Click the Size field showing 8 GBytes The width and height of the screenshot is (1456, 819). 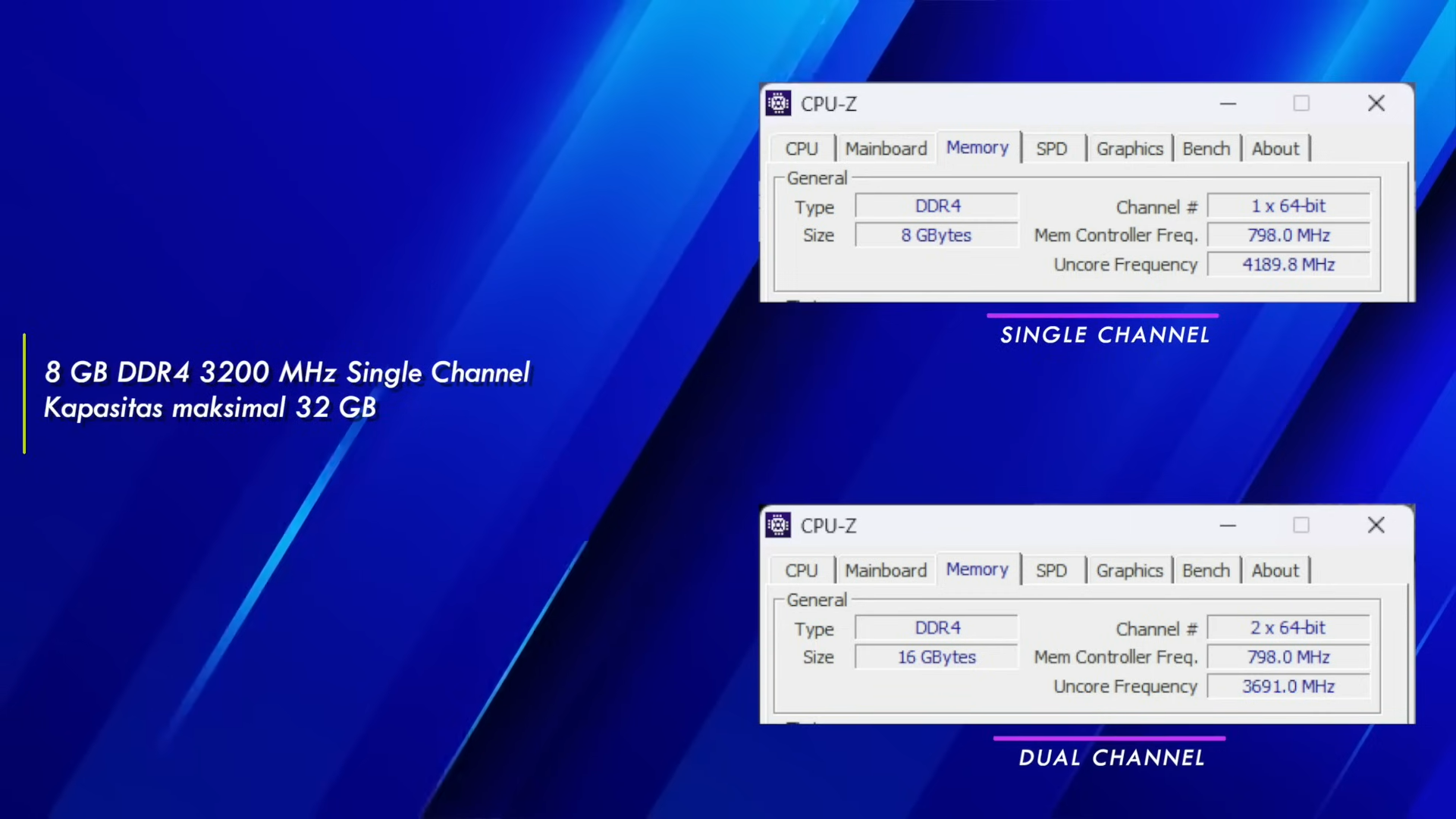pos(937,235)
